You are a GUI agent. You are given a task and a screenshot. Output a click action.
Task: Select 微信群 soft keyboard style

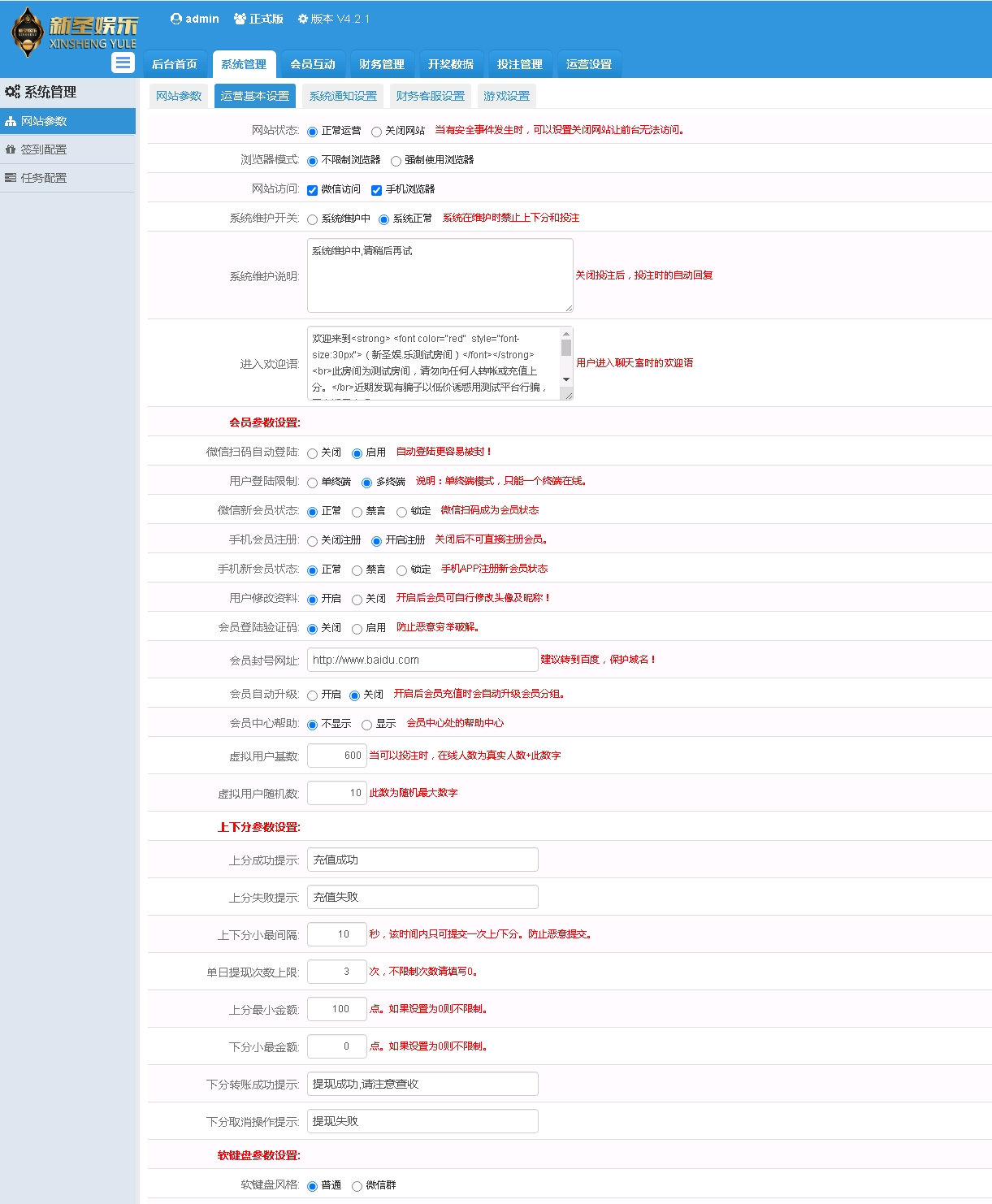[357, 1186]
